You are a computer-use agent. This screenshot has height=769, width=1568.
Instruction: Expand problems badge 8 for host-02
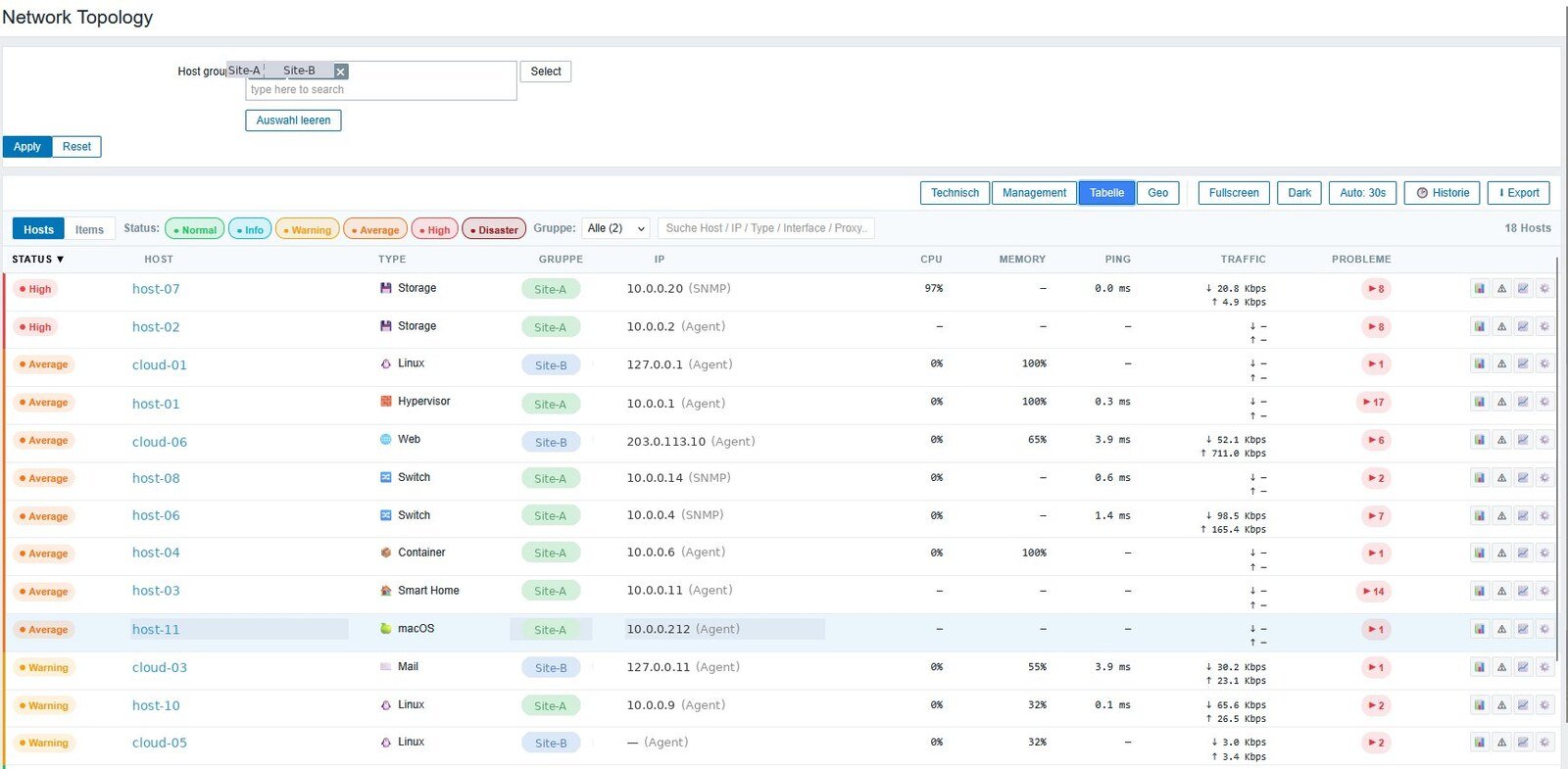[1376, 326]
